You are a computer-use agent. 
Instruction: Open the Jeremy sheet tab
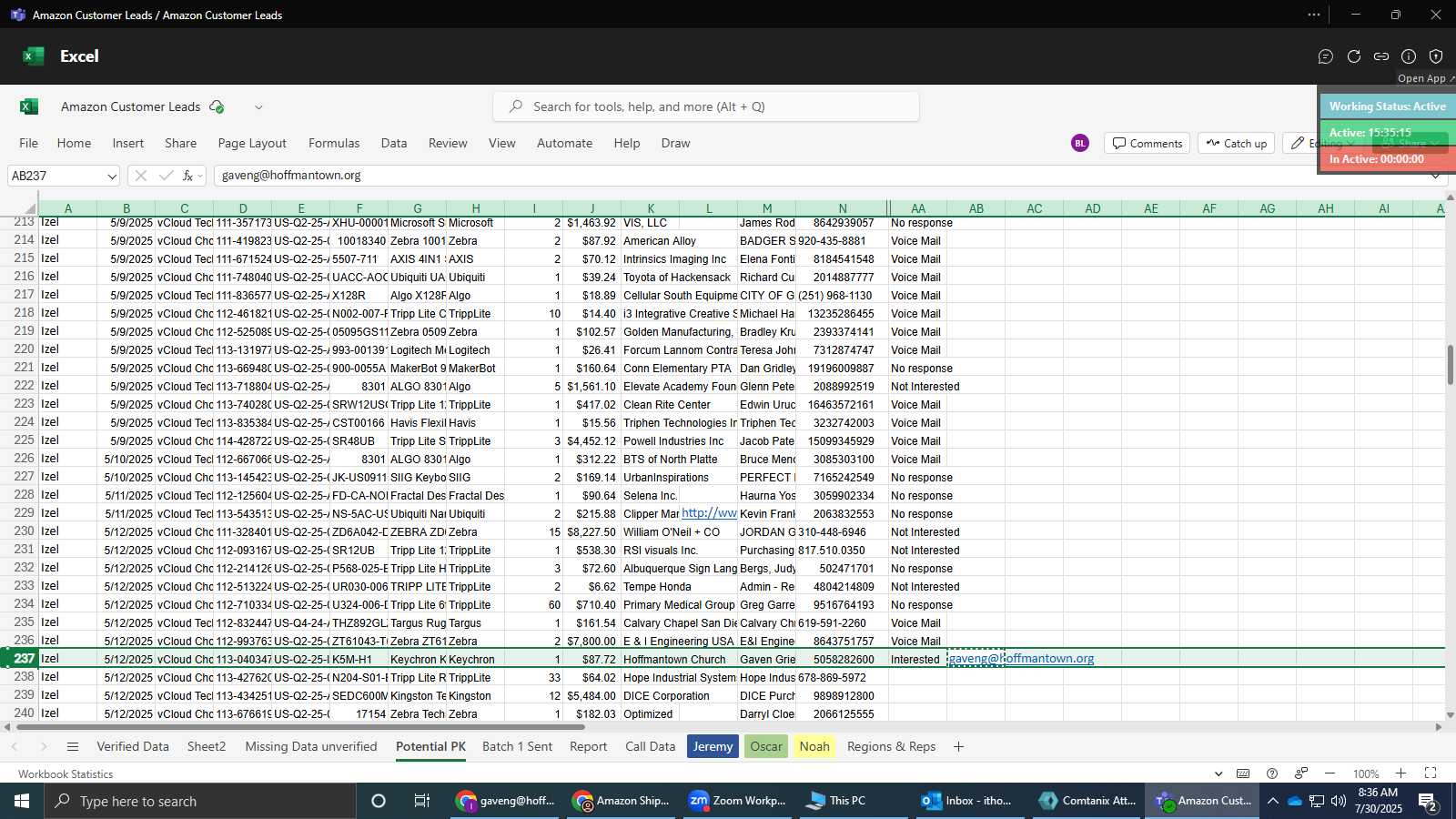click(713, 746)
